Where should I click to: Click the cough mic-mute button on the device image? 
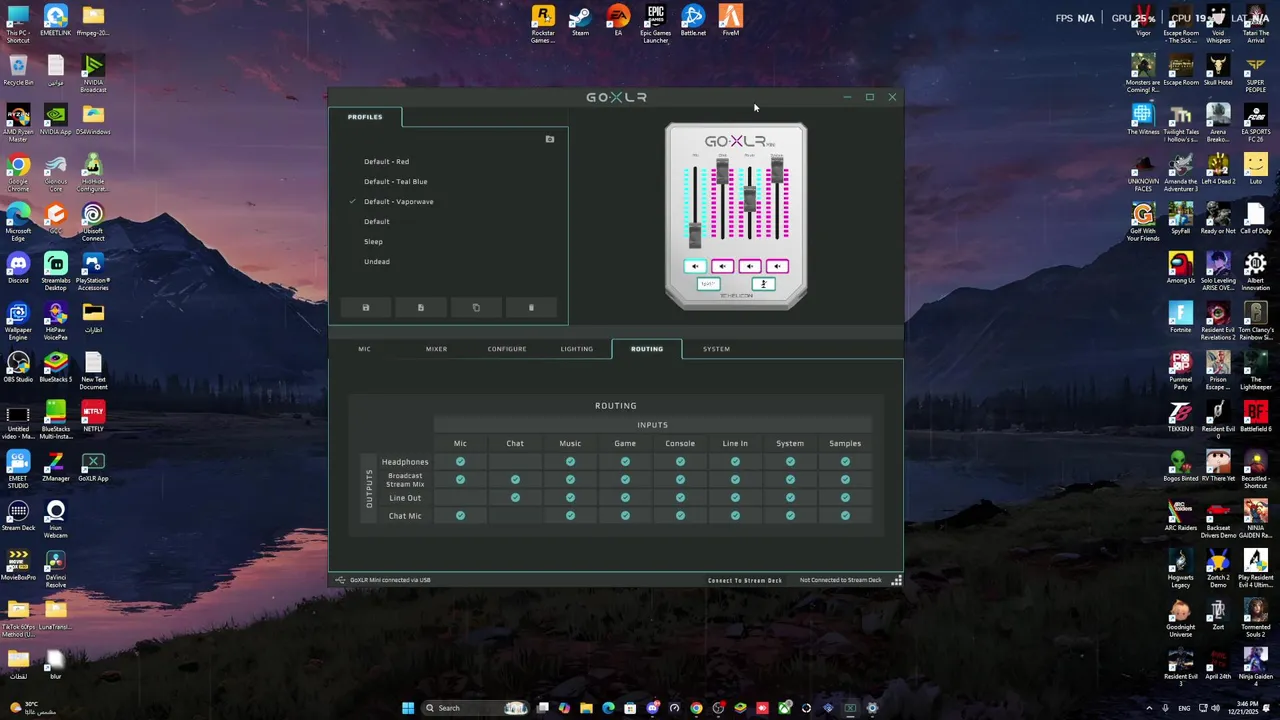pos(763,284)
